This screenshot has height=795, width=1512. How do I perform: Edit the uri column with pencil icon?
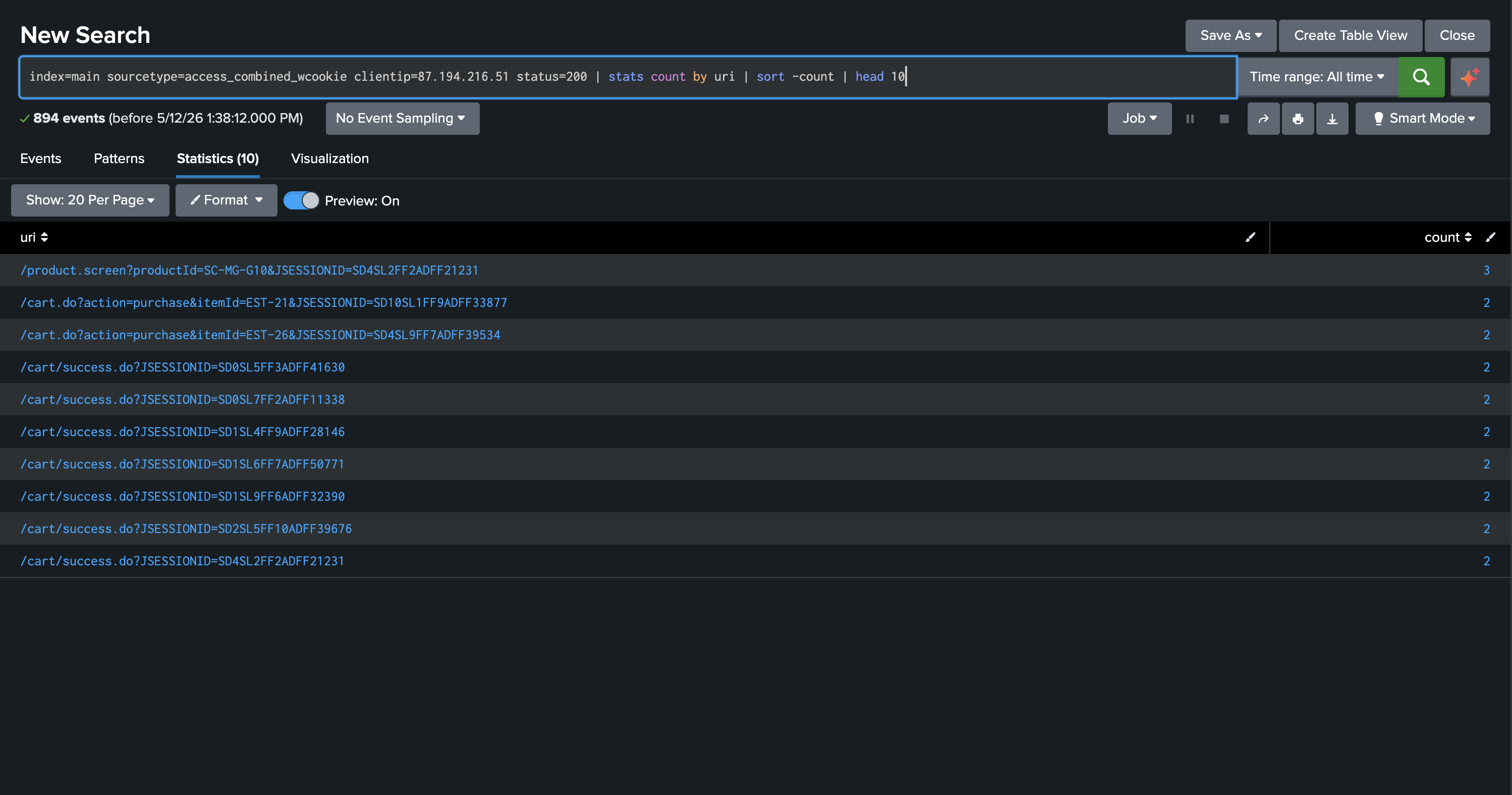tap(1250, 237)
